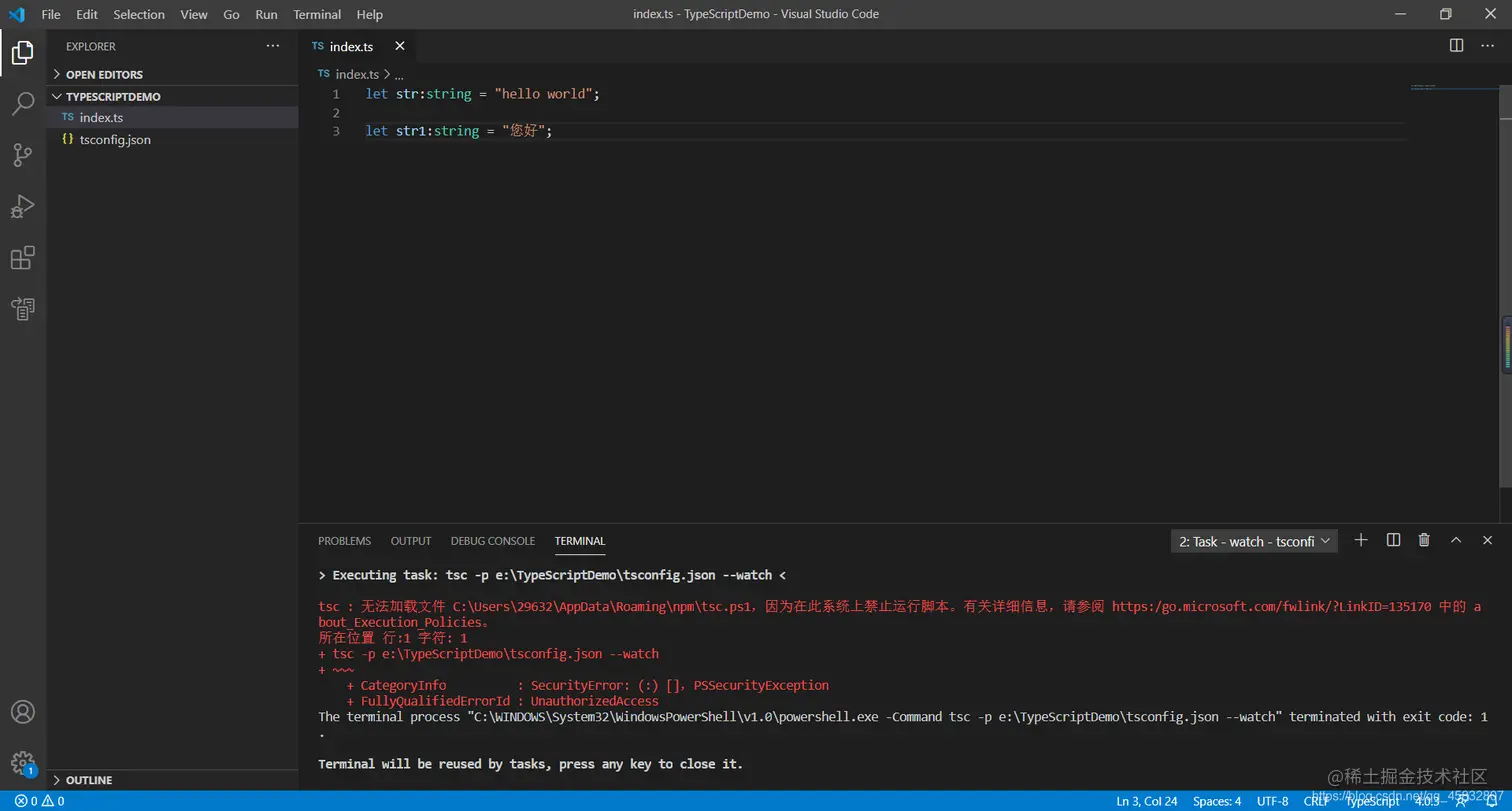The image size is (1512, 811).
Task: Open the terminal selector dropdown
Action: 1255,541
